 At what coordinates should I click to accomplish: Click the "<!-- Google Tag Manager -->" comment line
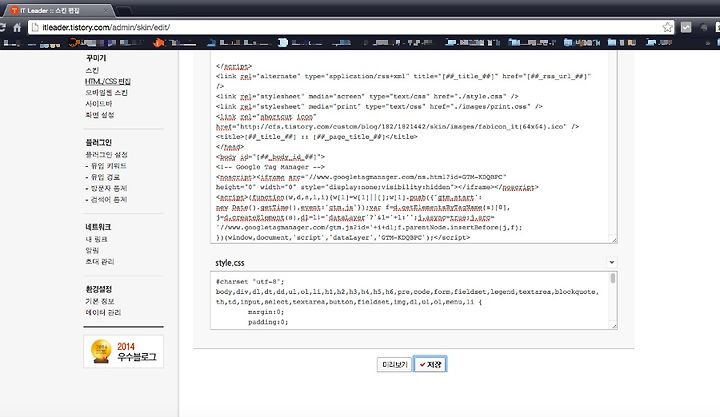[x=270, y=167]
